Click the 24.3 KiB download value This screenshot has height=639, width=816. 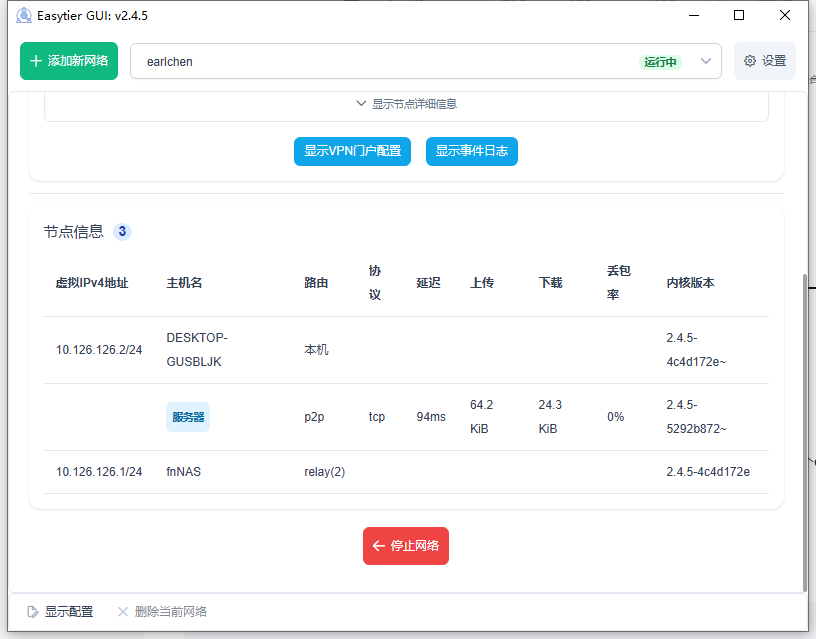(x=550, y=417)
